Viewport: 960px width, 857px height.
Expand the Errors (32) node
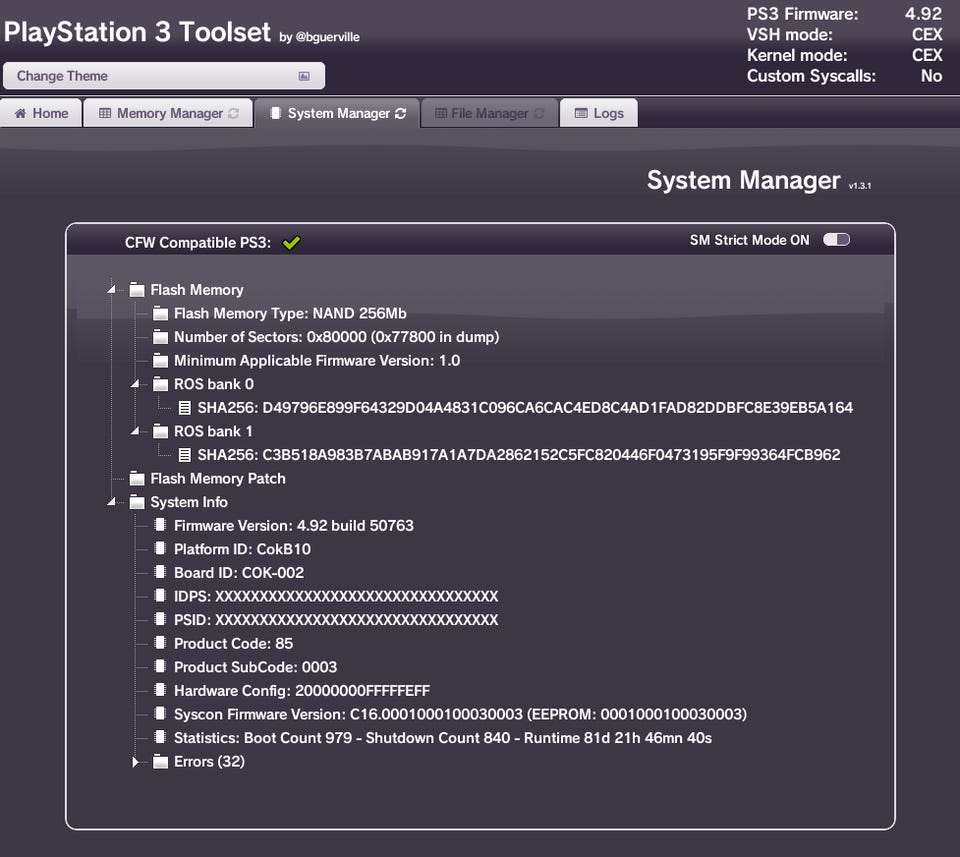tap(136, 762)
